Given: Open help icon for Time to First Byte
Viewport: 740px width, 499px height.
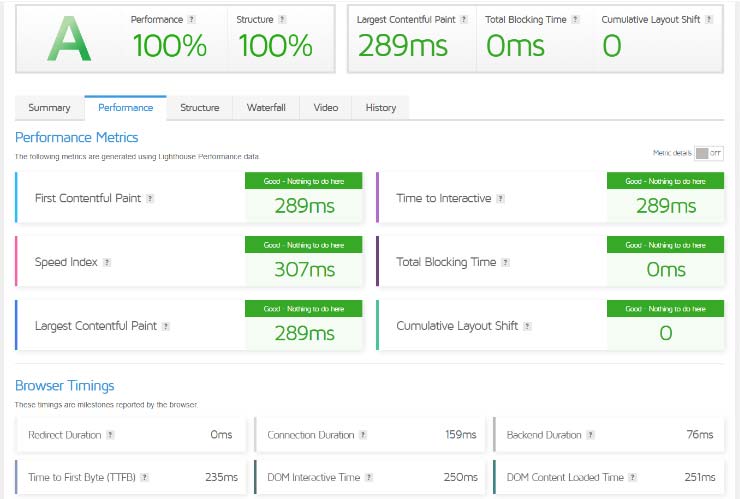Looking at the screenshot, I should (x=144, y=477).
